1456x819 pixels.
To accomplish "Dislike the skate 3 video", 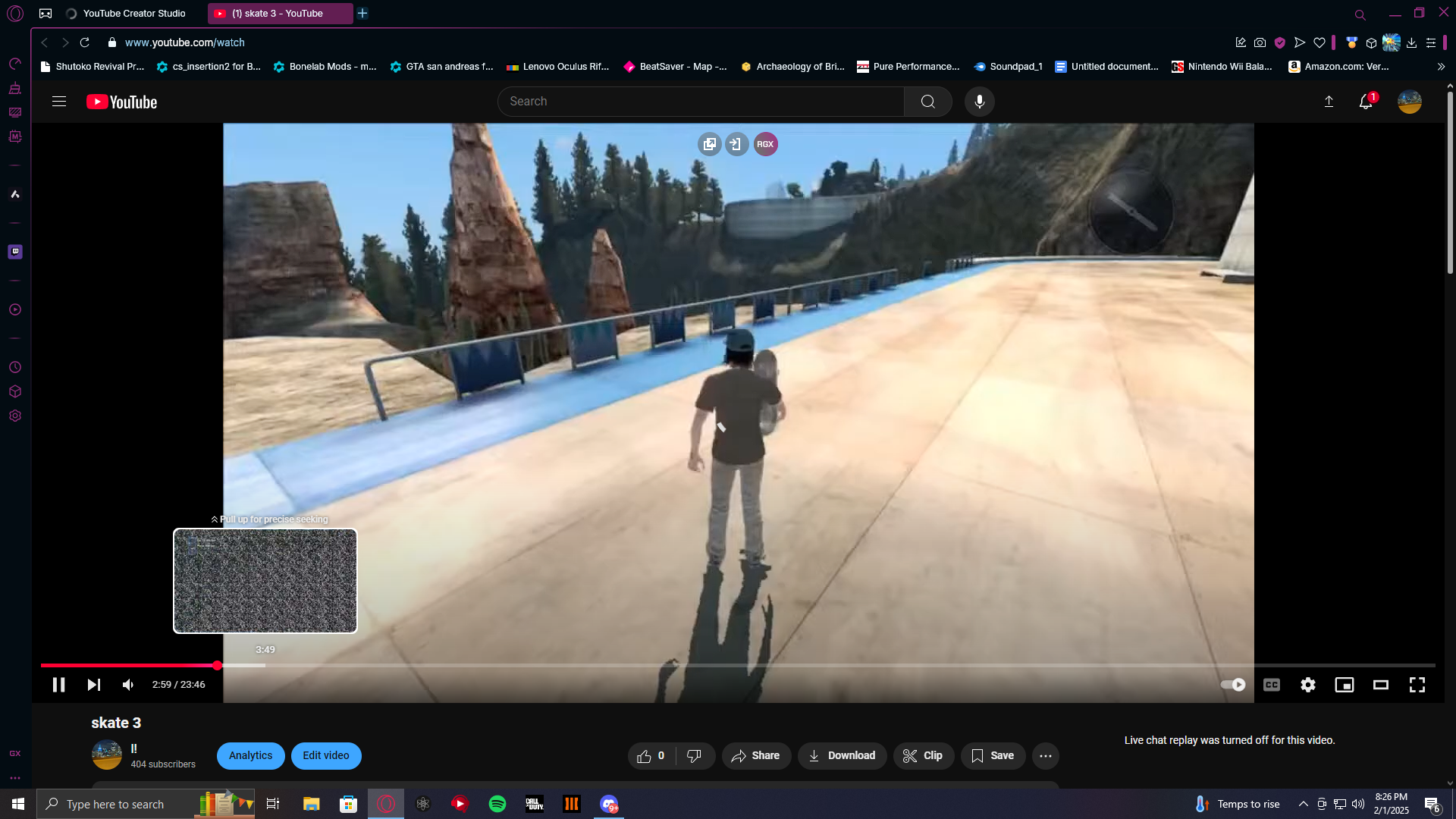I will pyautogui.click(x=694, y=755).
